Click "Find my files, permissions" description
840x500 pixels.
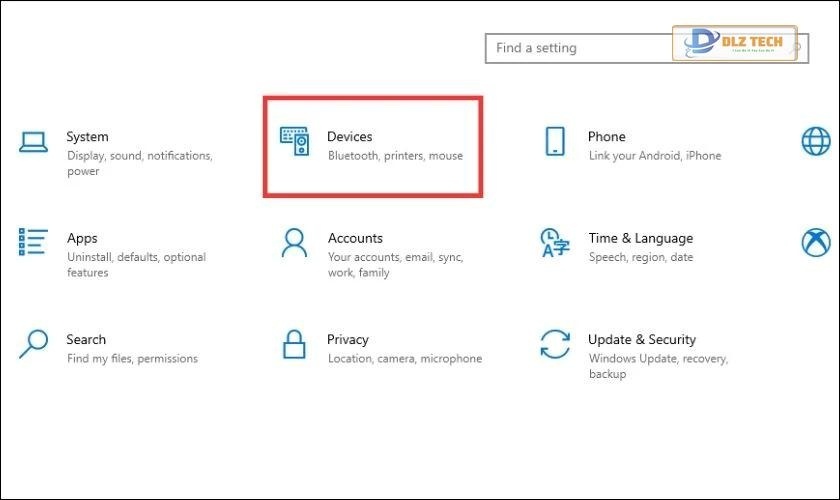tap(132, 359)
